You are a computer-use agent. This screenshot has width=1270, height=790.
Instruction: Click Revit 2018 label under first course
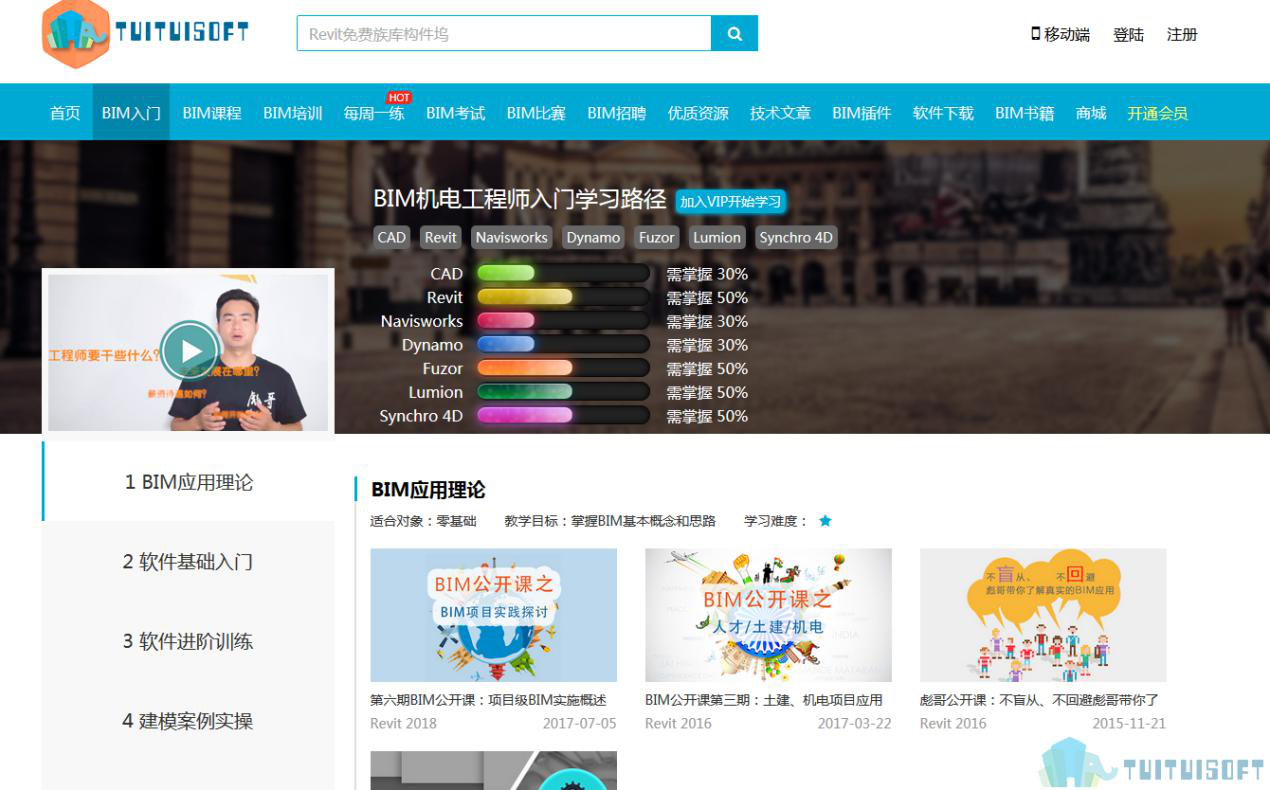[403, 723]
